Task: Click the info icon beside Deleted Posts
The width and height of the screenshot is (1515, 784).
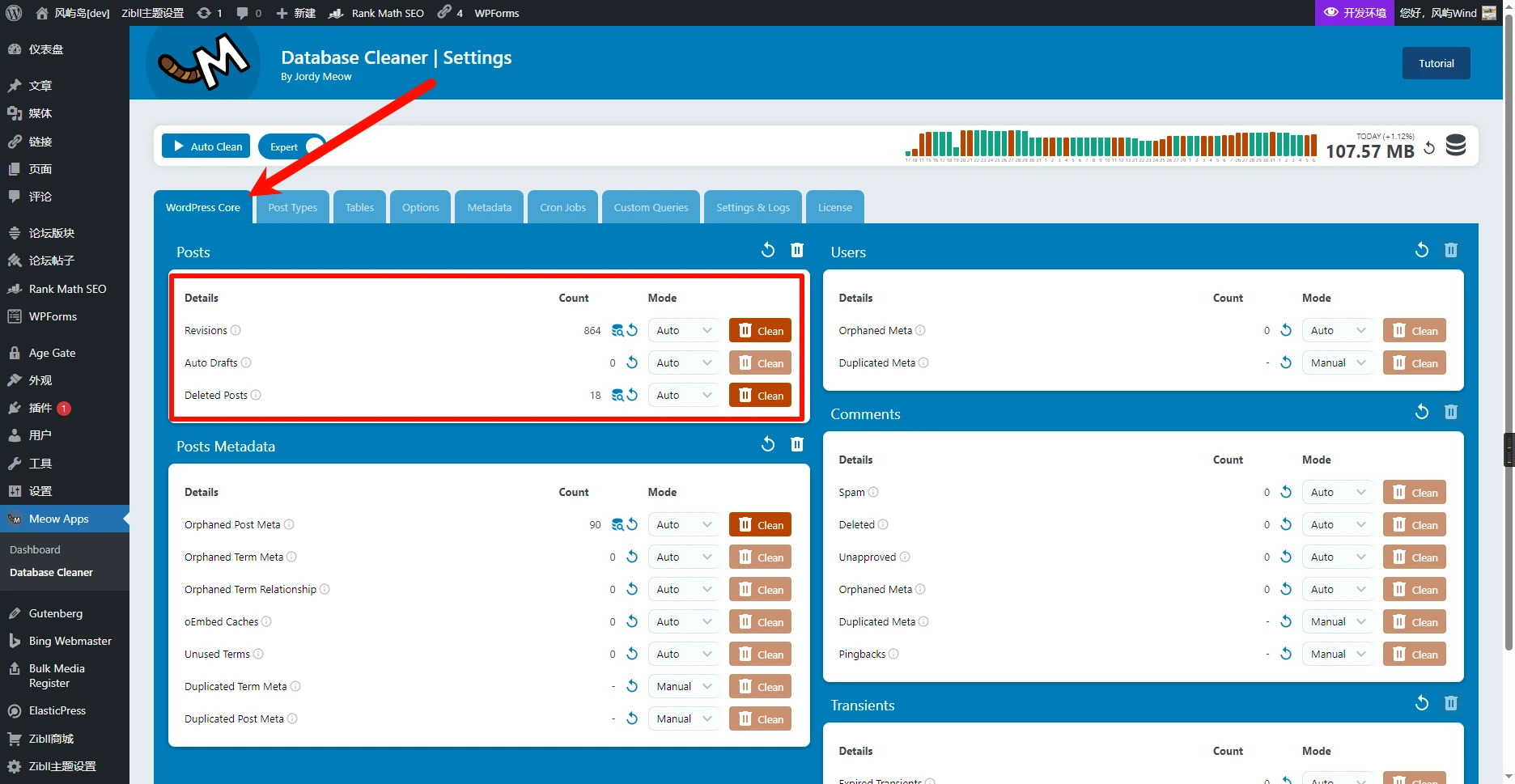Action: pyautogui.click(x=256, y=395)
